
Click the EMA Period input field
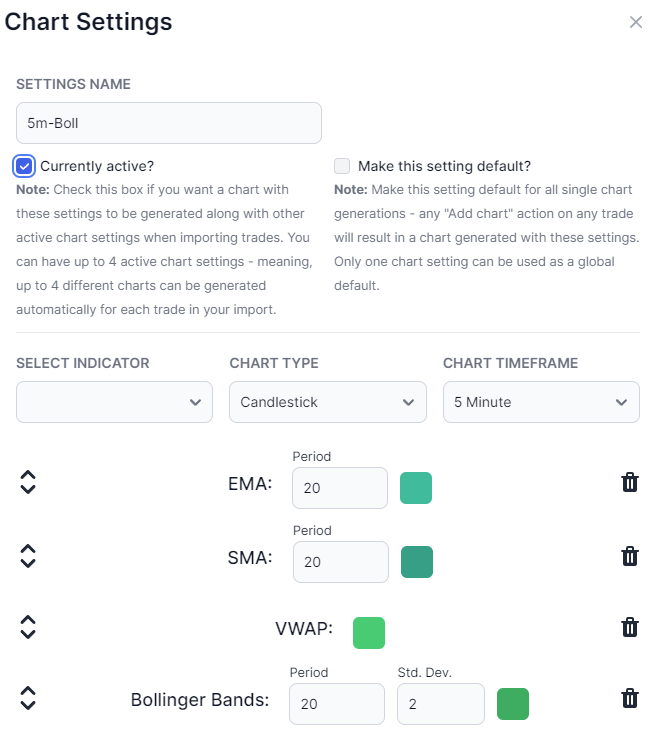click(x=340, y=488)
